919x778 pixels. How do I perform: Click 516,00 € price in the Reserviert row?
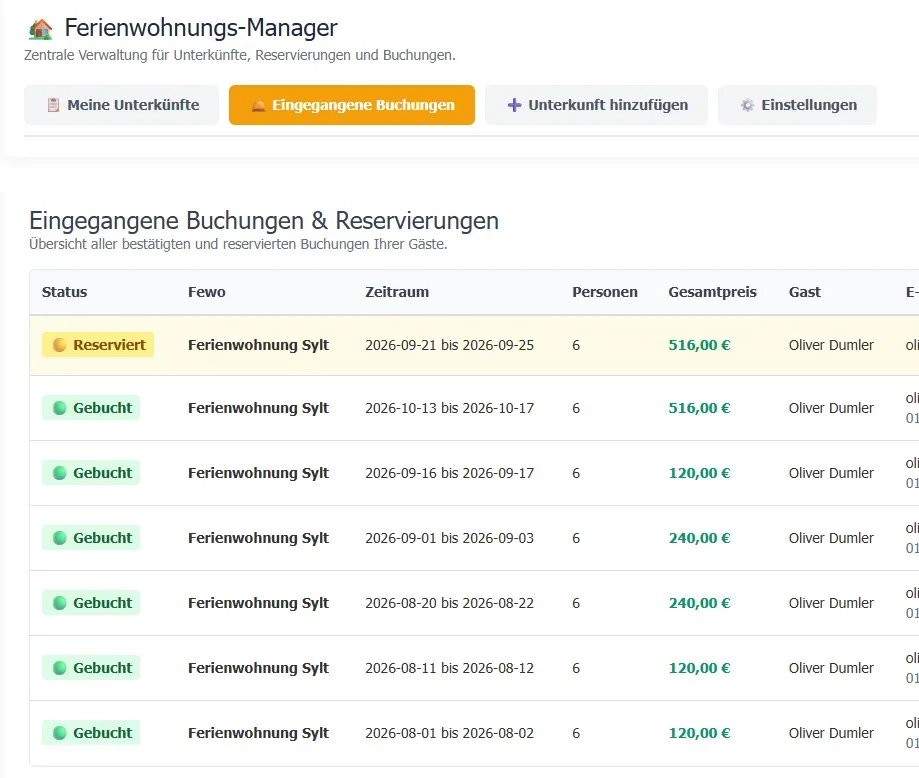point(699,345)
